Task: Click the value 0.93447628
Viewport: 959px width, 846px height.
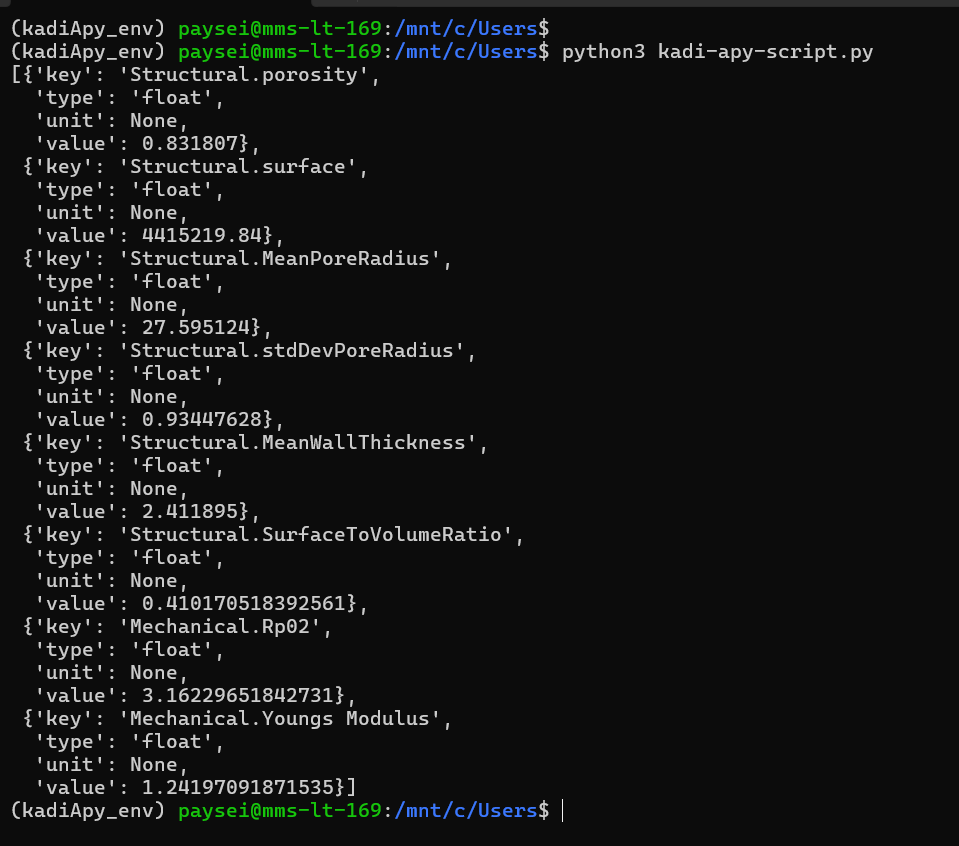Action: 202,420
